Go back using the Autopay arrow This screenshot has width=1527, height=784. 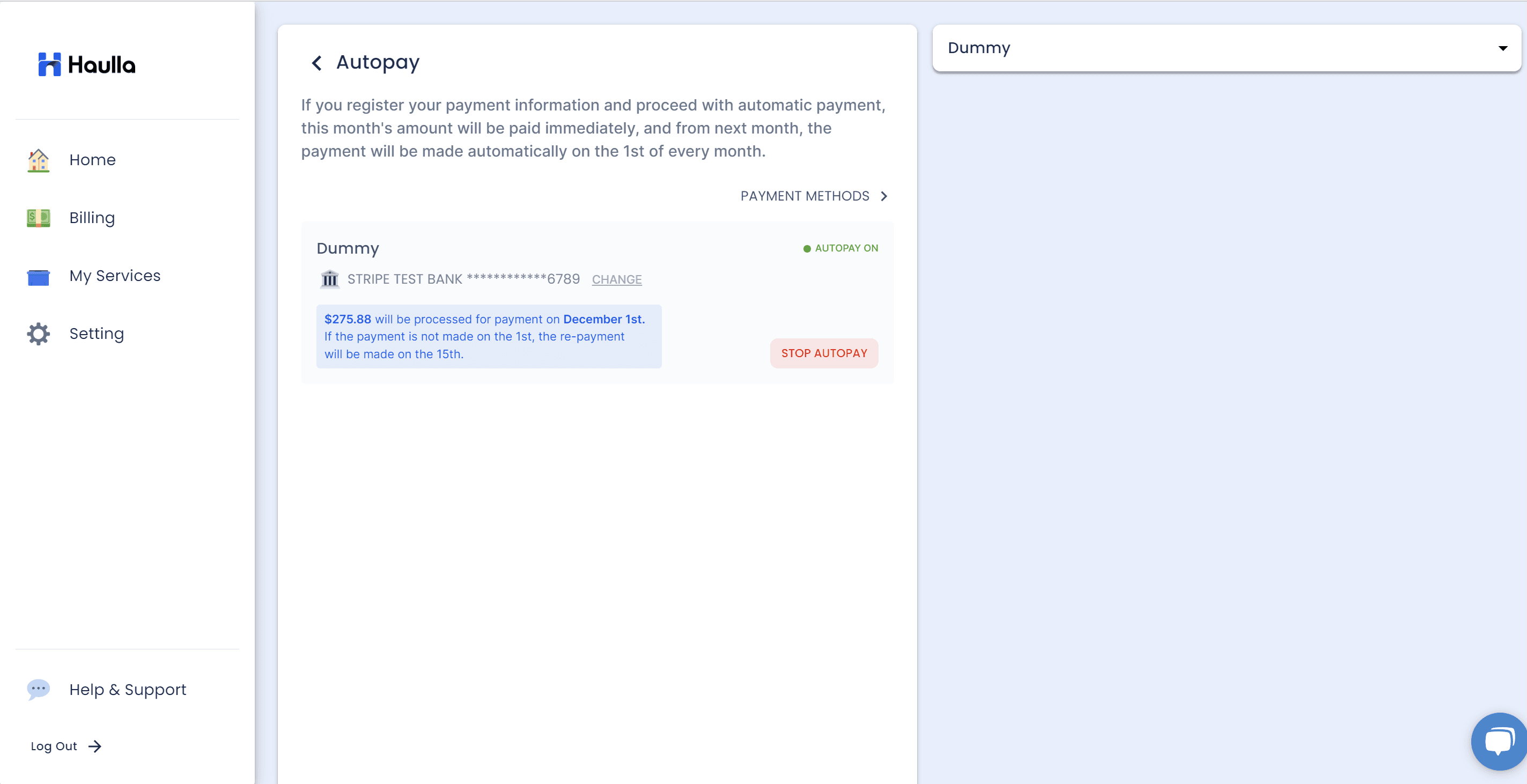(317, 63)
